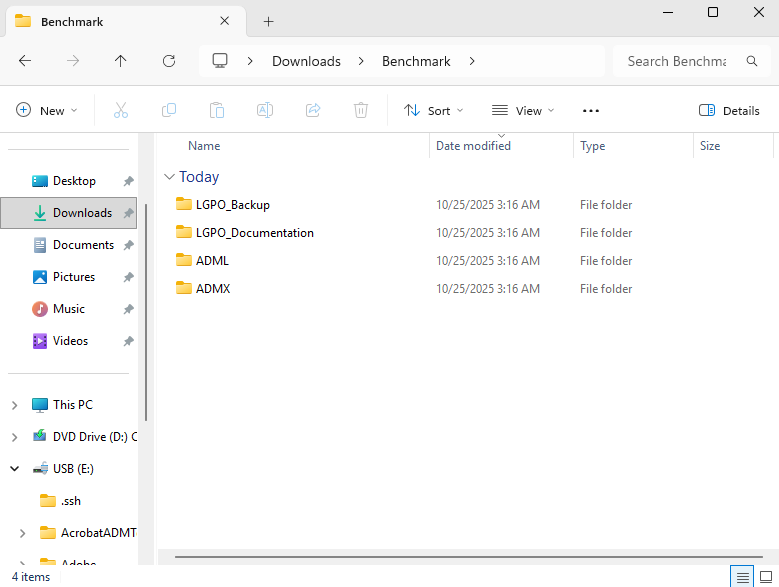
Task: Unpin Desktop from Quick access
Action: pyautogui.click(x=128, y=181)
